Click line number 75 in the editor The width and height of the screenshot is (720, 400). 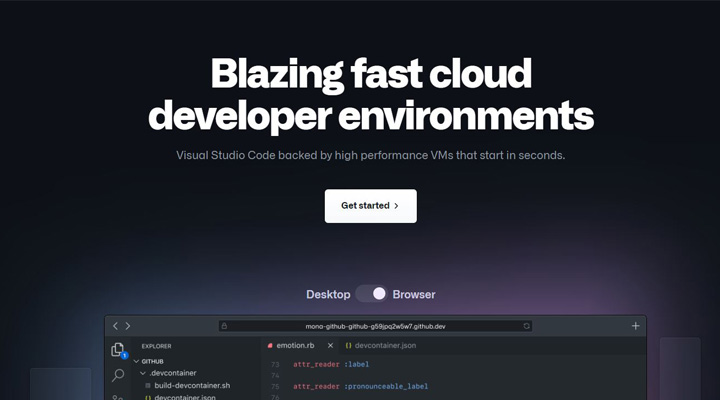point(275,387)
